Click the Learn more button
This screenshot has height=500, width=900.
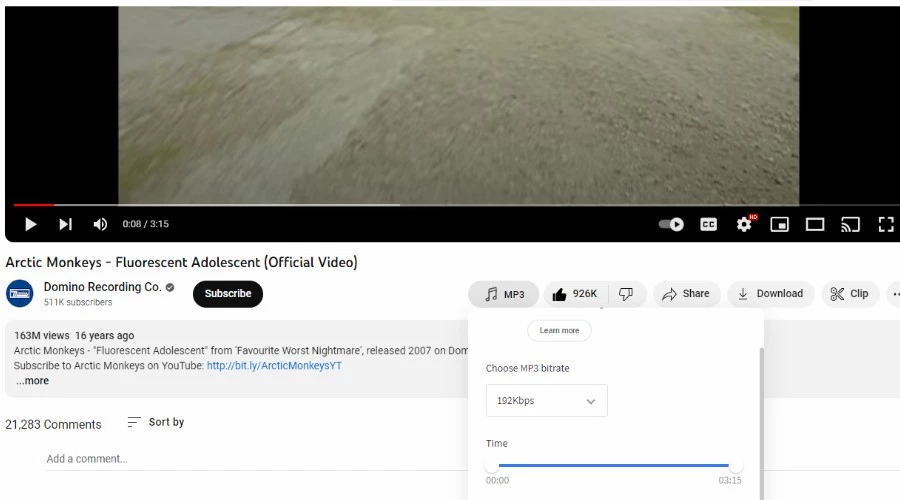coord(559,330)
